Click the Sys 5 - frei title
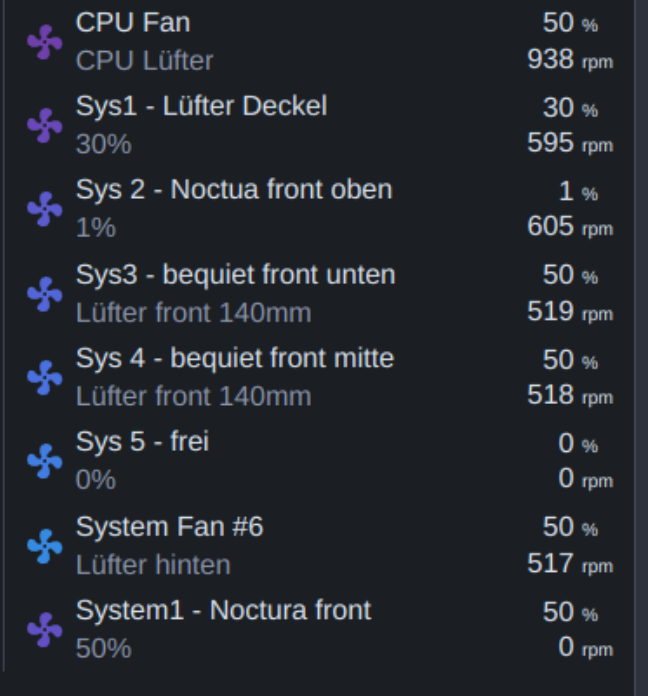 (142, 441)
